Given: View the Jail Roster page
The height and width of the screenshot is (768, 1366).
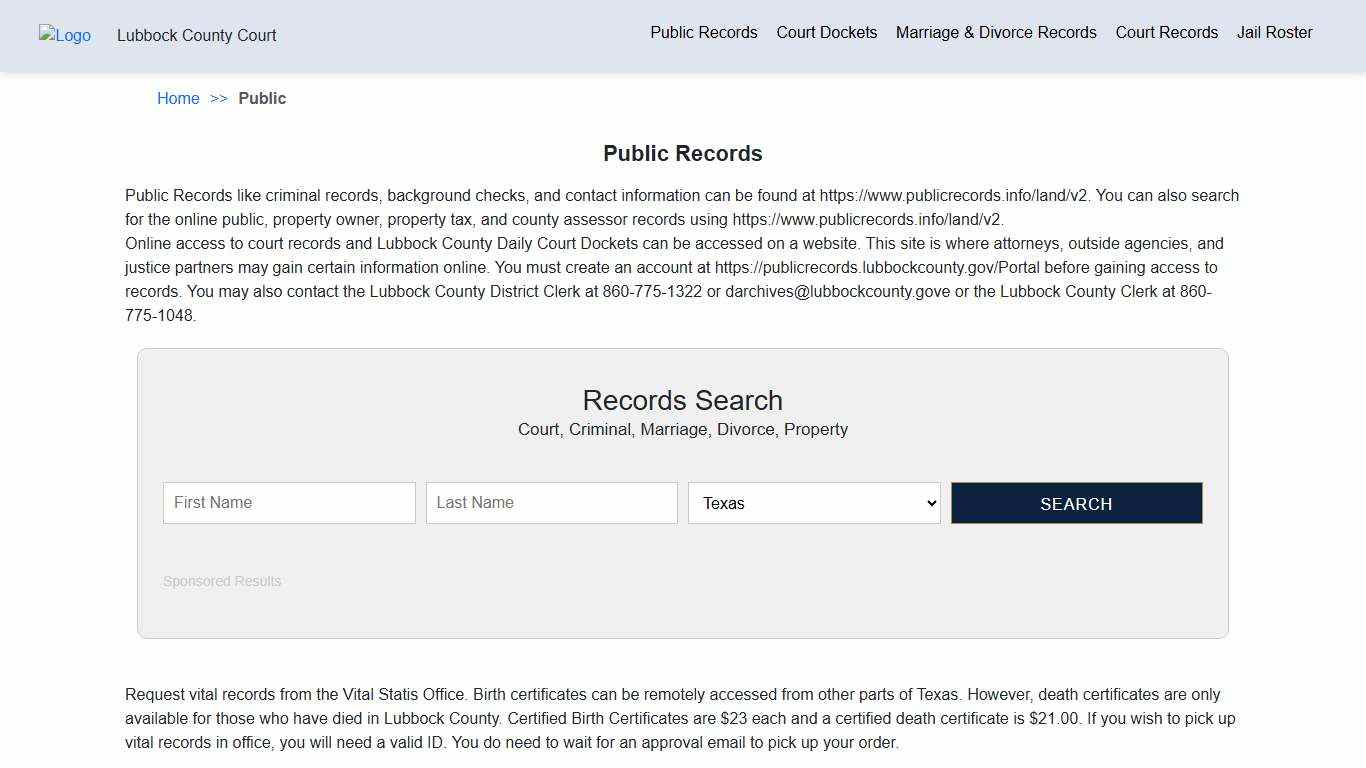Looking at the screenshot, I should pos(1274,32).
